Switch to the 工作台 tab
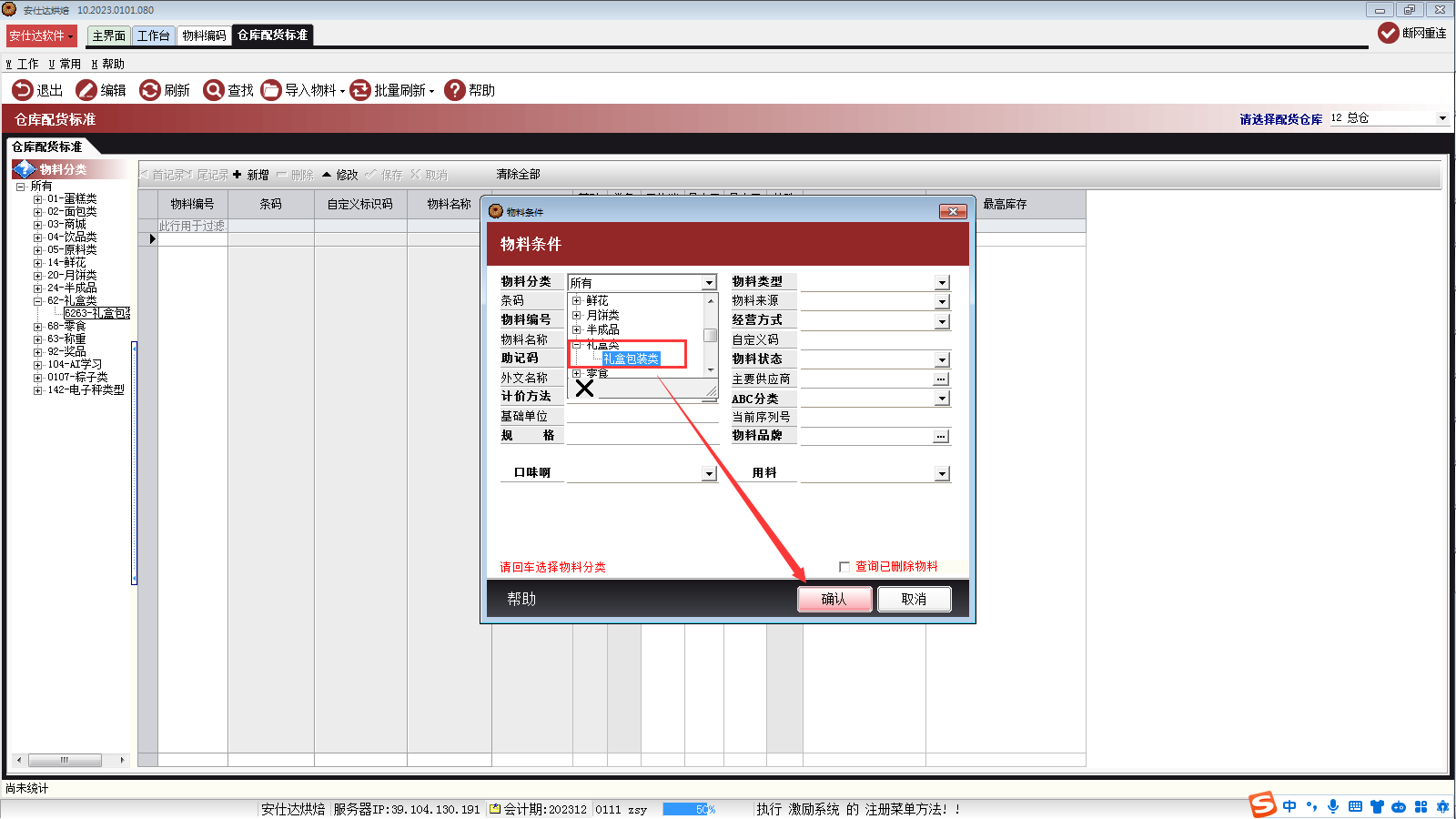The height and width of the screenshot is (819, 1456). (x=154, y=35)
